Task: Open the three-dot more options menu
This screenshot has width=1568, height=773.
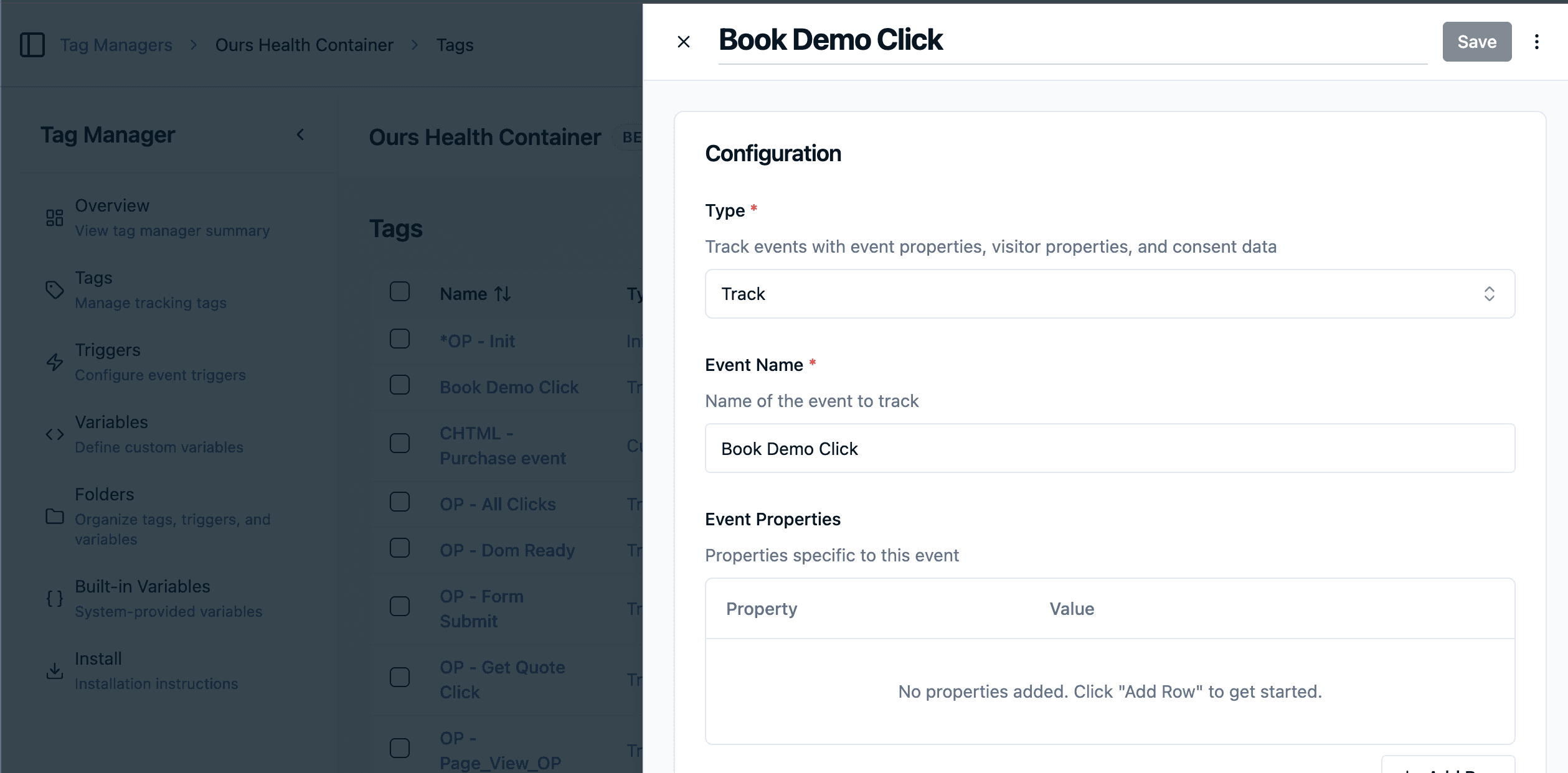Action: click(x=1537, y=42)
